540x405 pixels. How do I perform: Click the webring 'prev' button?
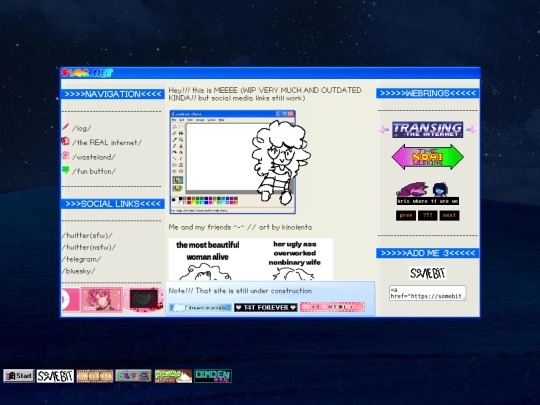click(406, 215)
